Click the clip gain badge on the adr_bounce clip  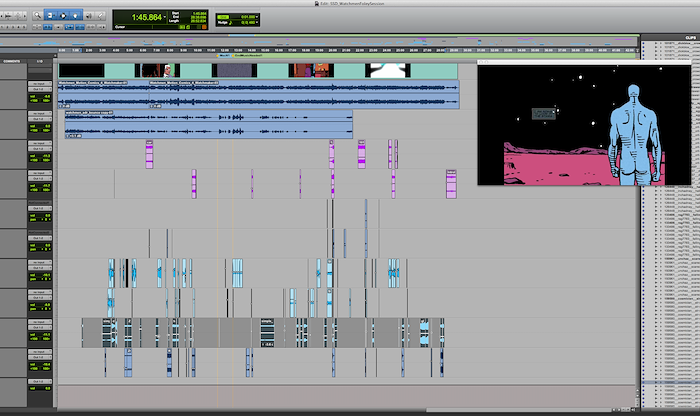pos(74,136)
